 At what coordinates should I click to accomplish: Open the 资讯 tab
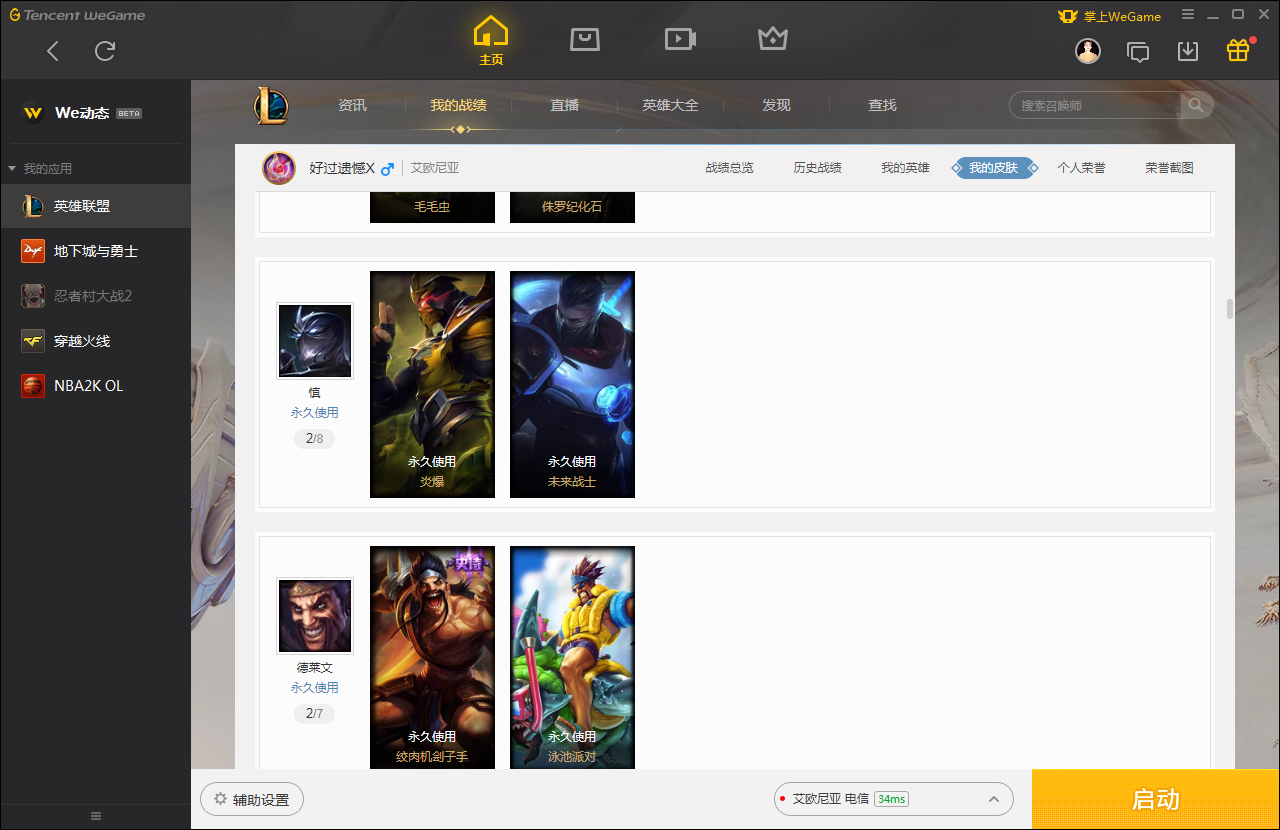pyautogui.click(x=352, y=105)
